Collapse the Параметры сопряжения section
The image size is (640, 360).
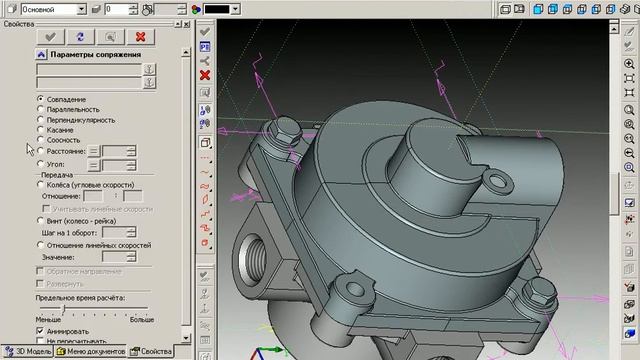point(41,54)
